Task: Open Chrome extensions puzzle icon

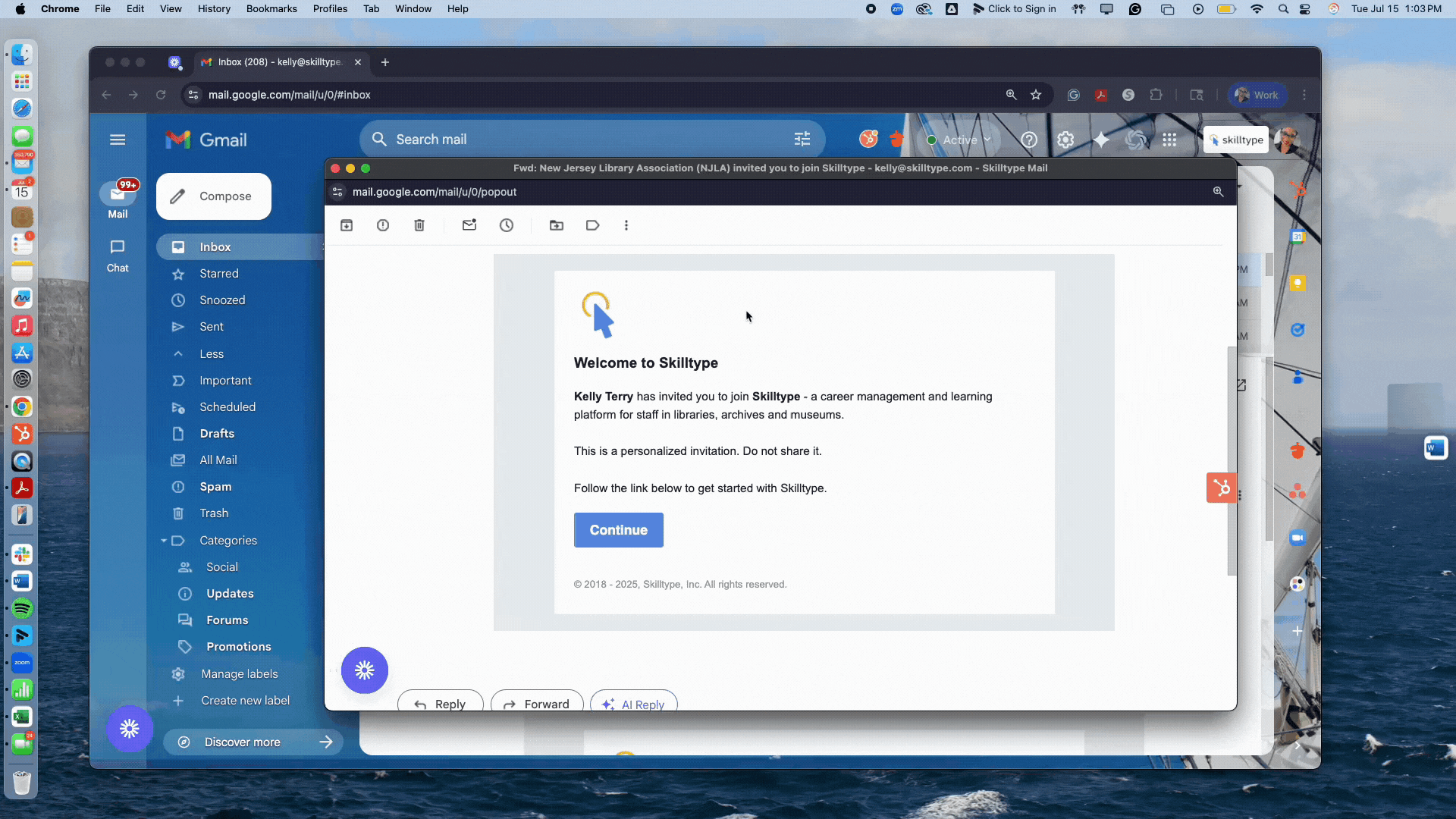Action: [x=1156, y=95]
